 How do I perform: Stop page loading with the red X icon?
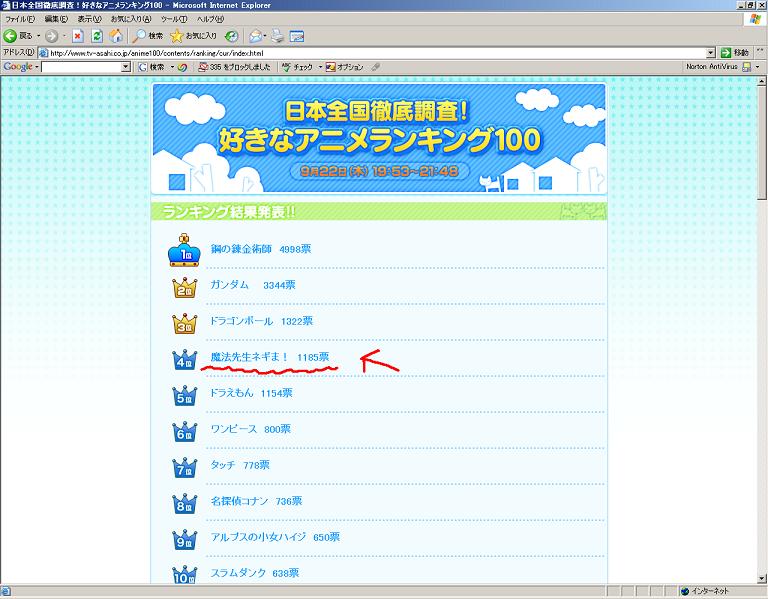coord(78,36)
